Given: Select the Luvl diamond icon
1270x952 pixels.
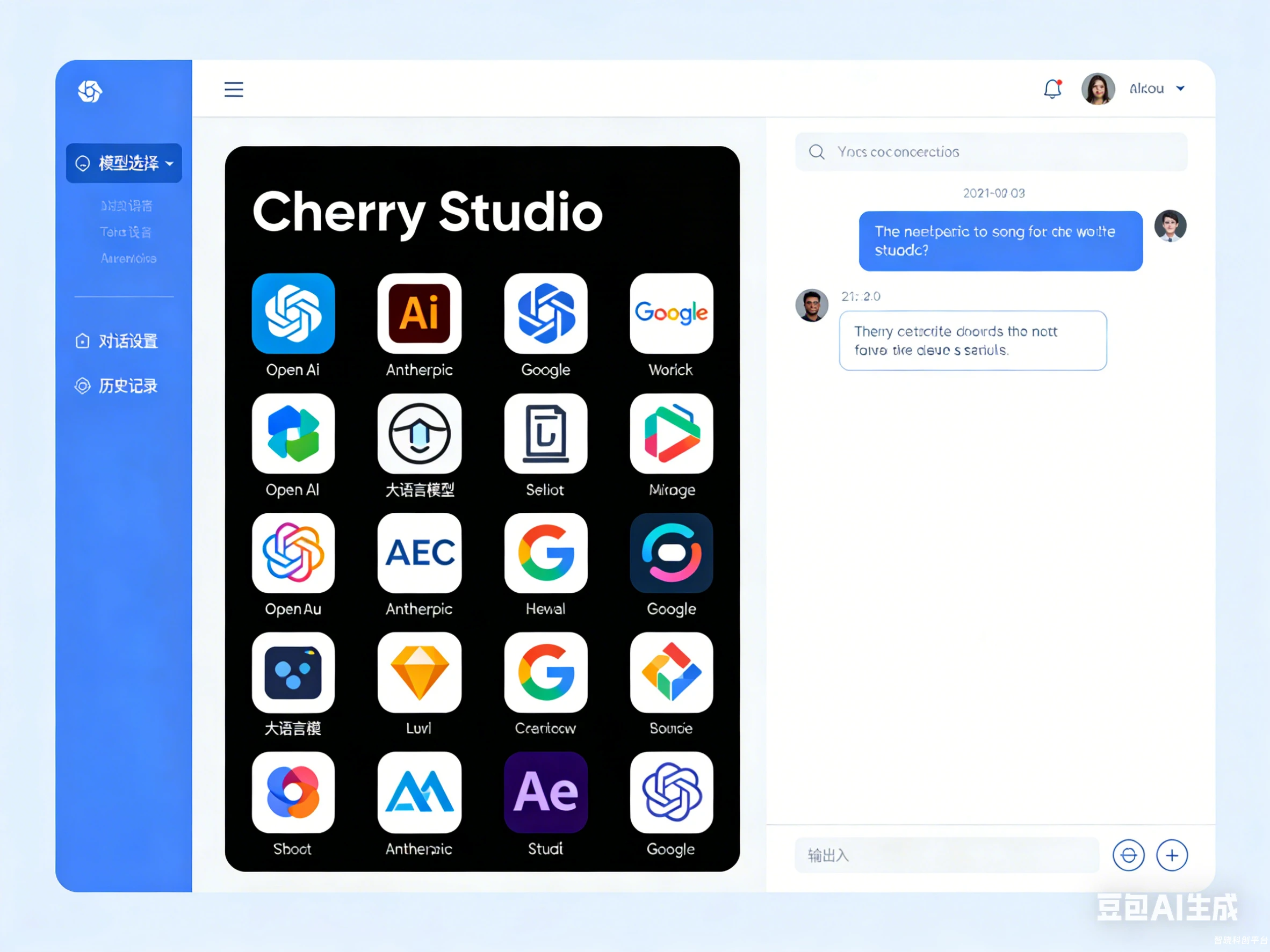Looking at the screenshot, I should tap(419, 673).
